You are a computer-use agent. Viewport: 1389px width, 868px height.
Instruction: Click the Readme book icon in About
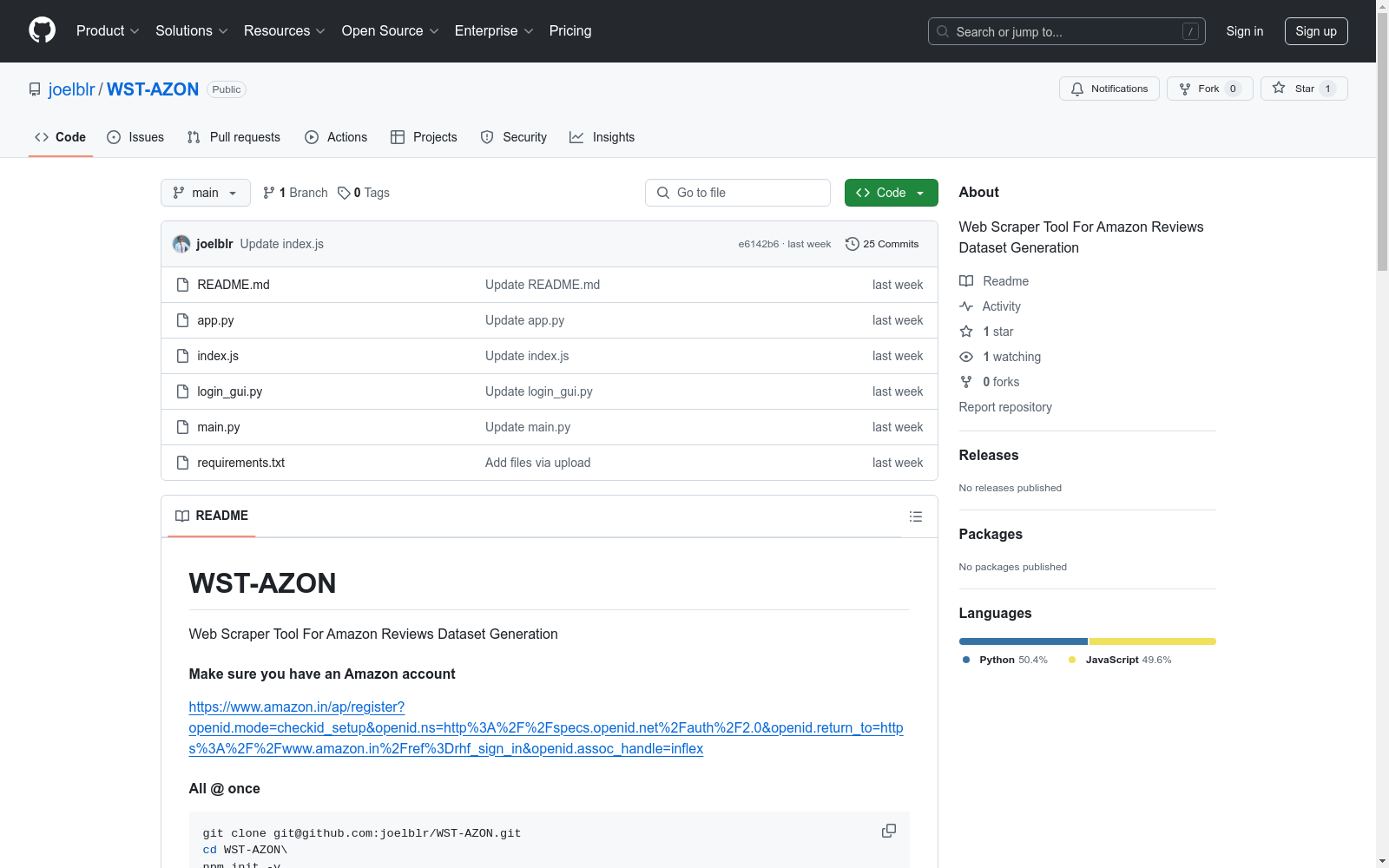coord(966,280)
